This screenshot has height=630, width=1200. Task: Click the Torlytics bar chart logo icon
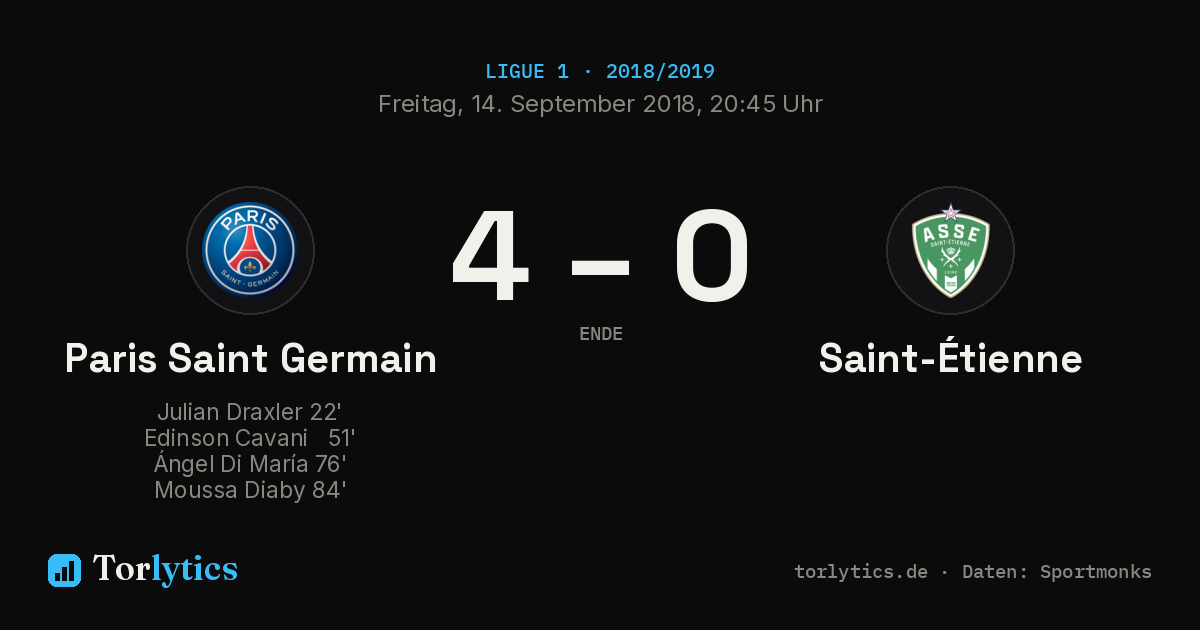coord(64,570)
